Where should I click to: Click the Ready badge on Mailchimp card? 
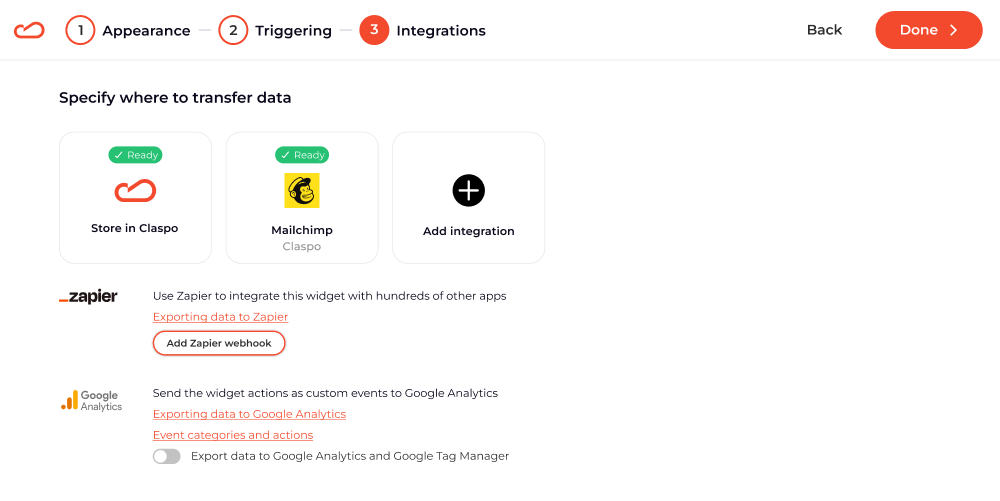302,155
